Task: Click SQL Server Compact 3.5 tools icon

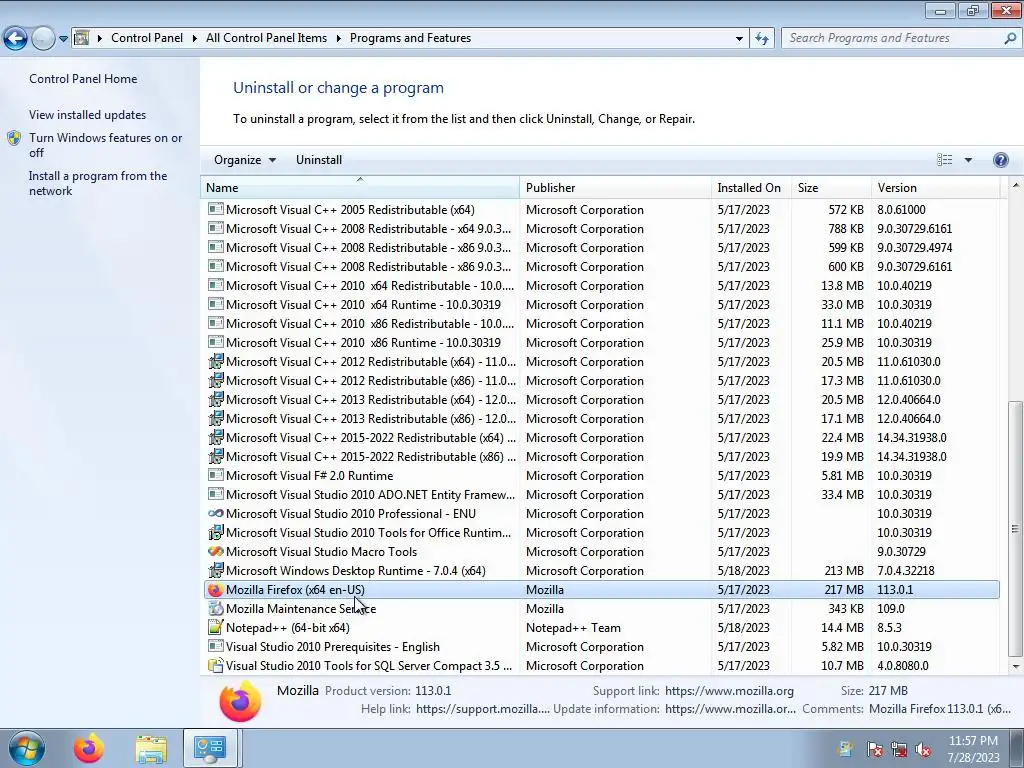Action: click(x=216, y=665)
